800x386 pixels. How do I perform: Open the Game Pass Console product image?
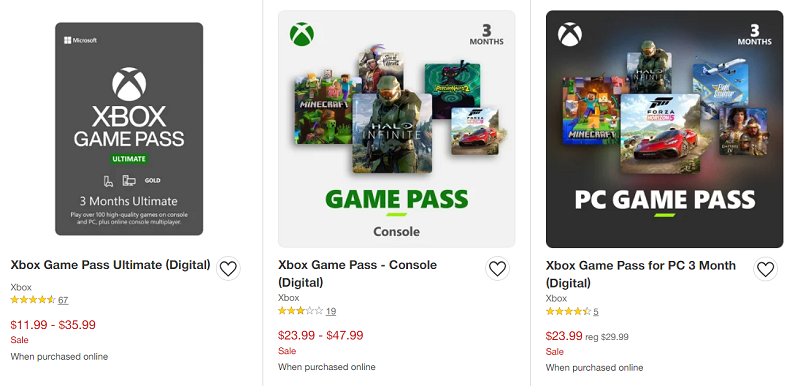coord(396,129)
